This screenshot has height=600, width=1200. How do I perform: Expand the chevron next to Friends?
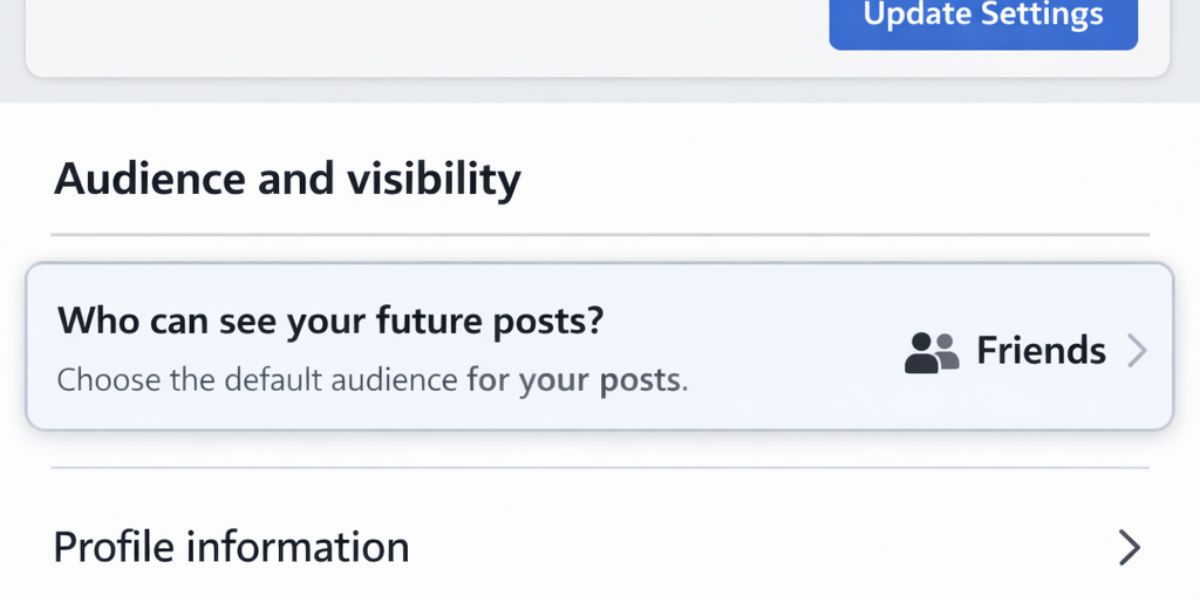coord(1137,351)
